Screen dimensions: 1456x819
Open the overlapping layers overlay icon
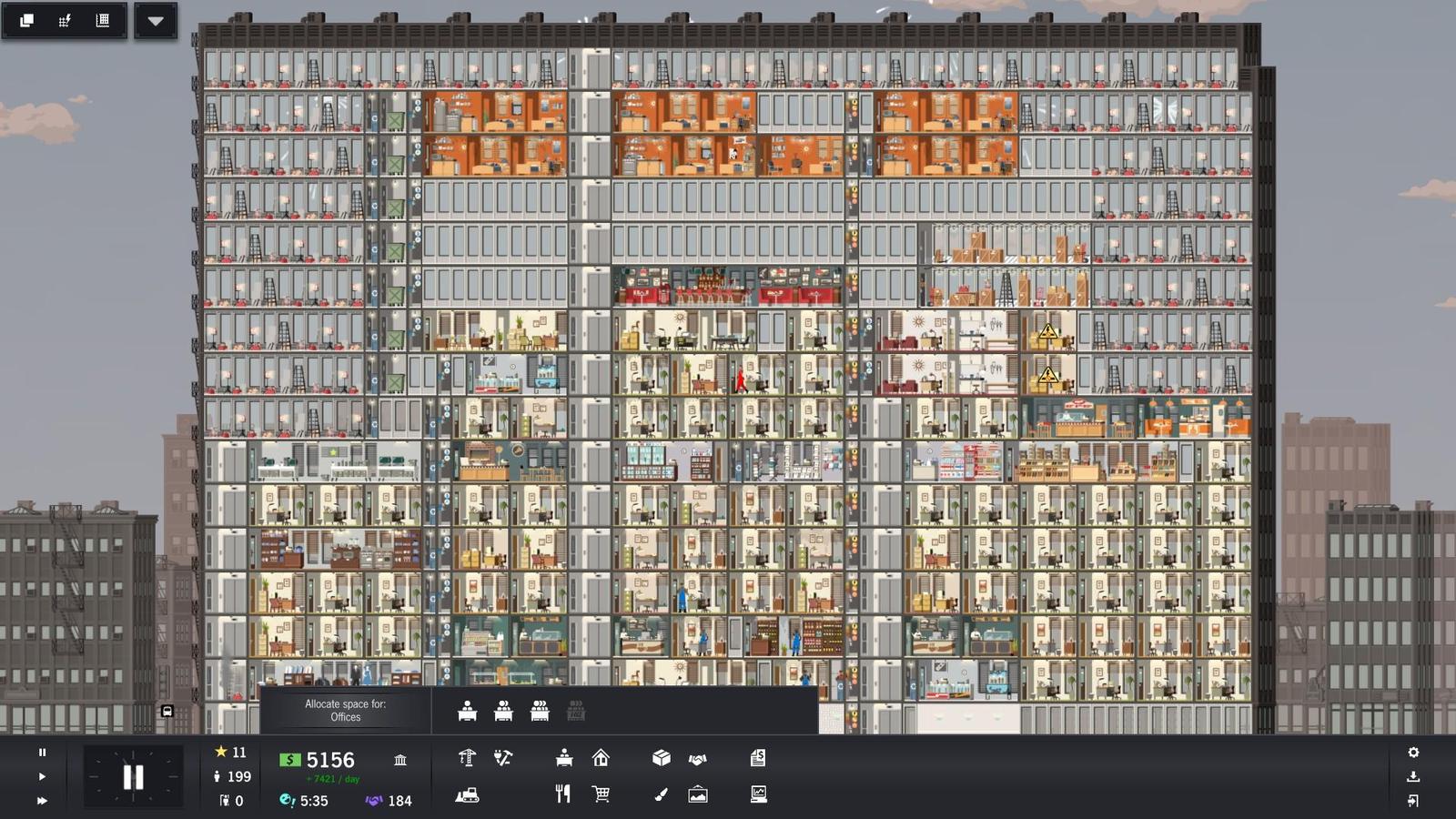[x=26, y=20]
